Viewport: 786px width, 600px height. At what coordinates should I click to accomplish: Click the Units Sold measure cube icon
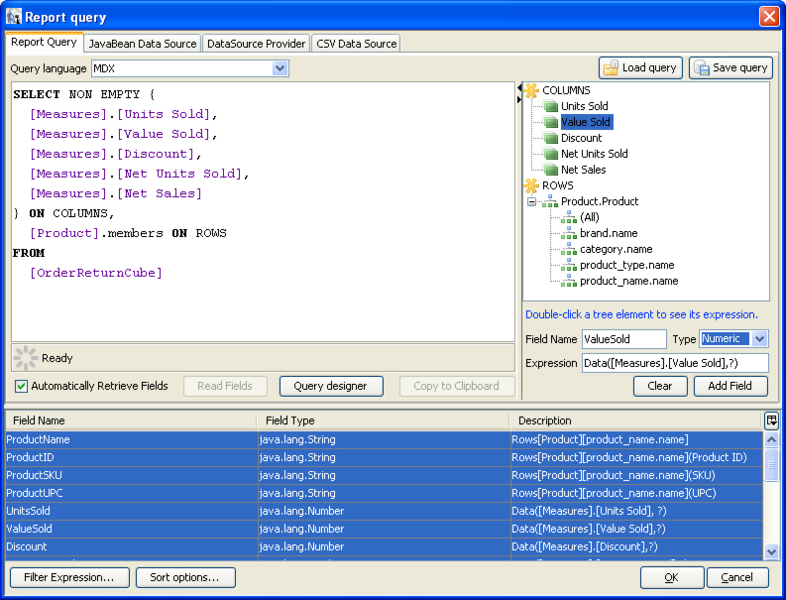(x=551, y=106)
